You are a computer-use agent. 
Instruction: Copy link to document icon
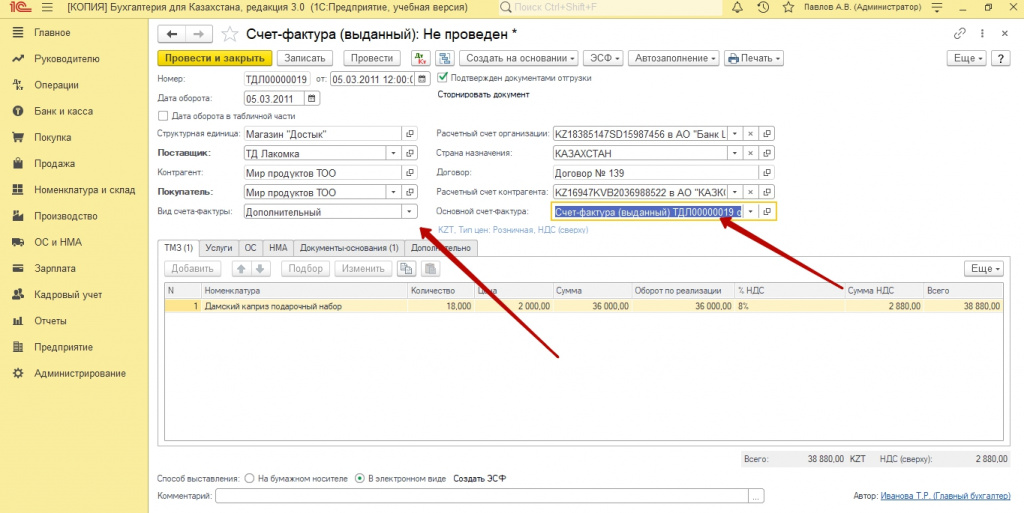point(959,34)
